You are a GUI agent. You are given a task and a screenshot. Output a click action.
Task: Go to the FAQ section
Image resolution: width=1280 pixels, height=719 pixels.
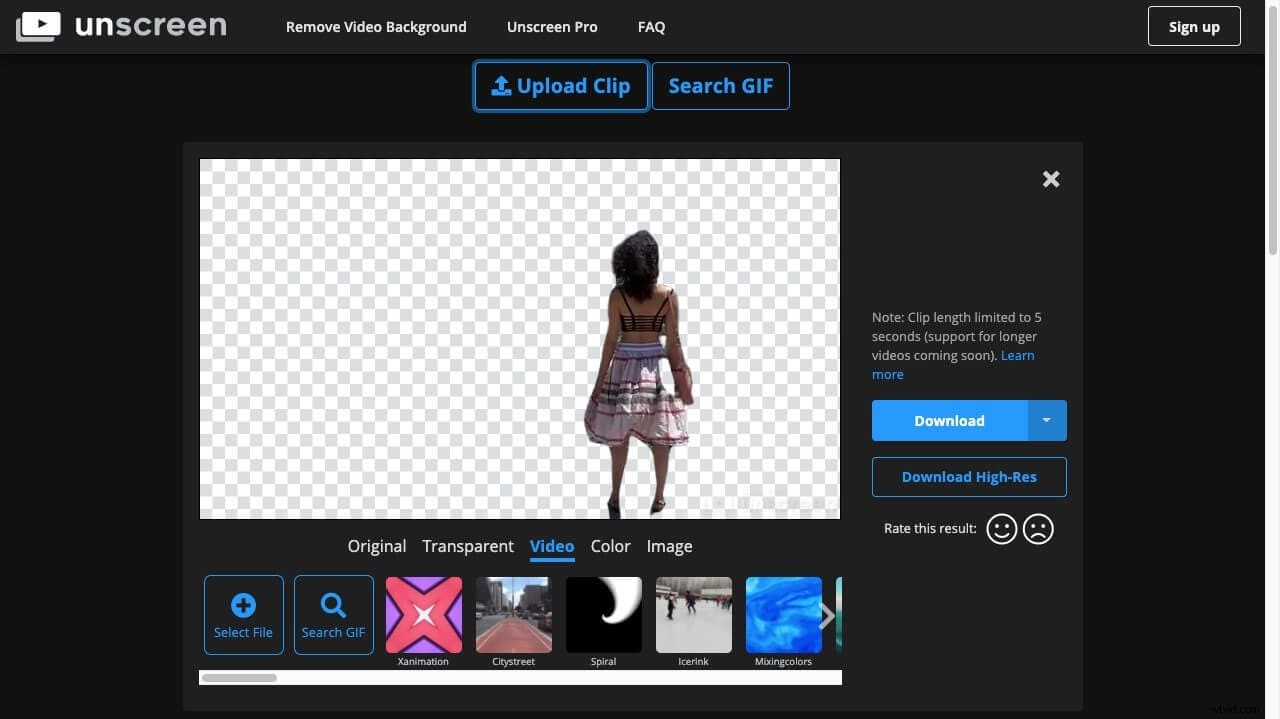(x=651, y=26)
